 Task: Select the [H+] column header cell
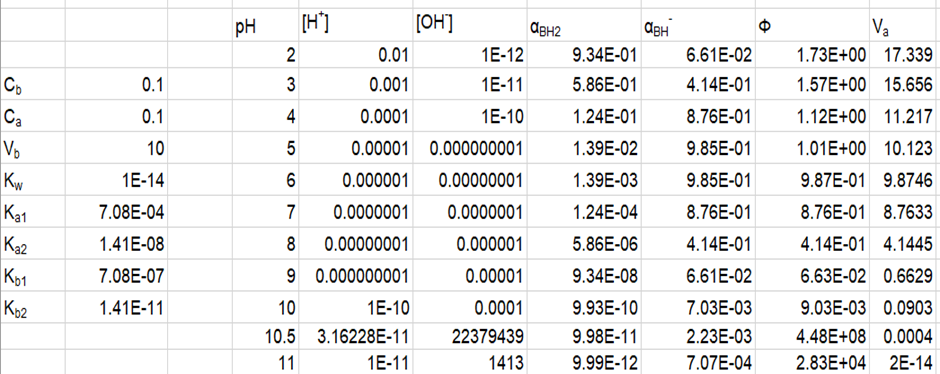355,26
